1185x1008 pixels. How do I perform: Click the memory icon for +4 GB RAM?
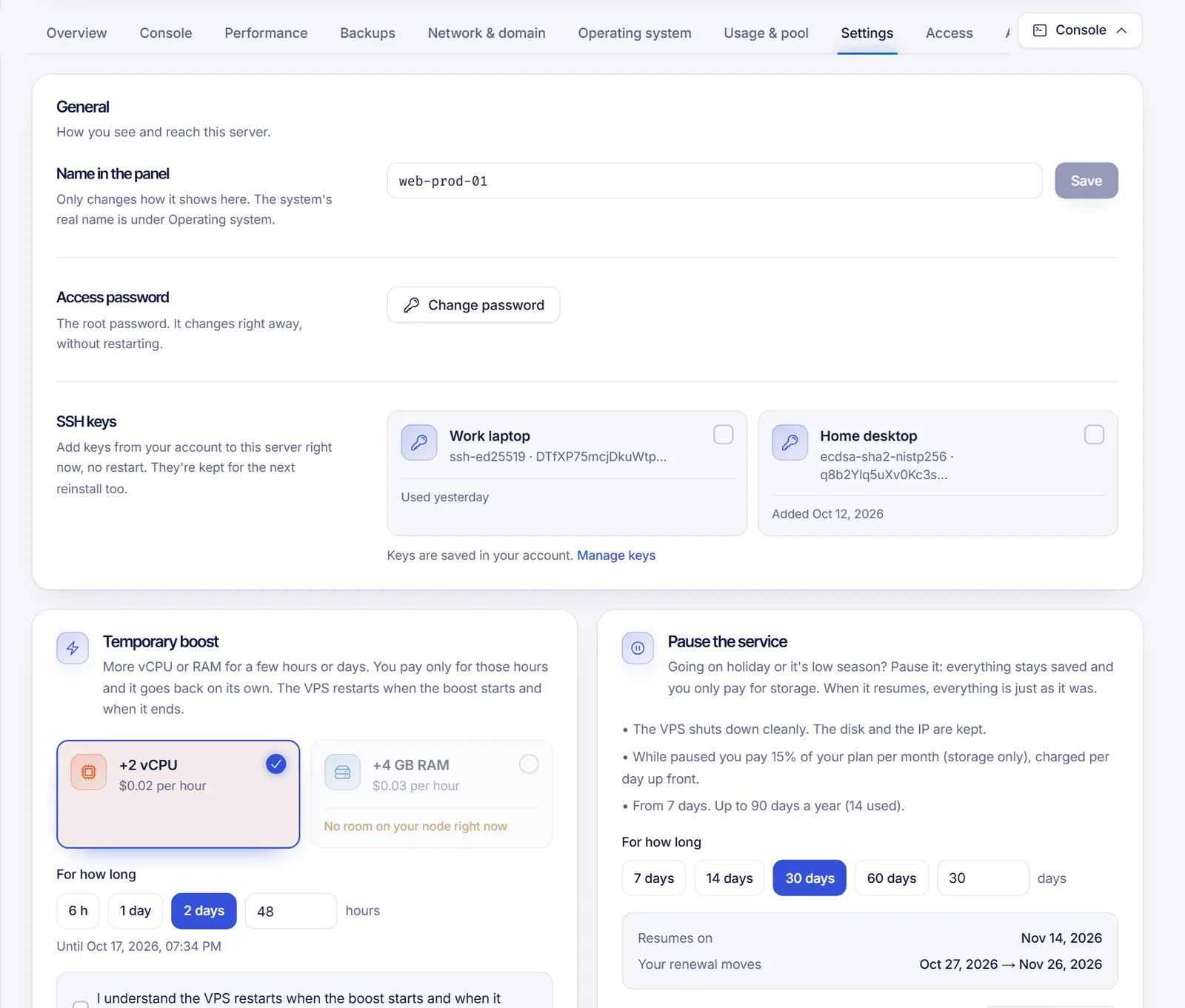[342, 772]
